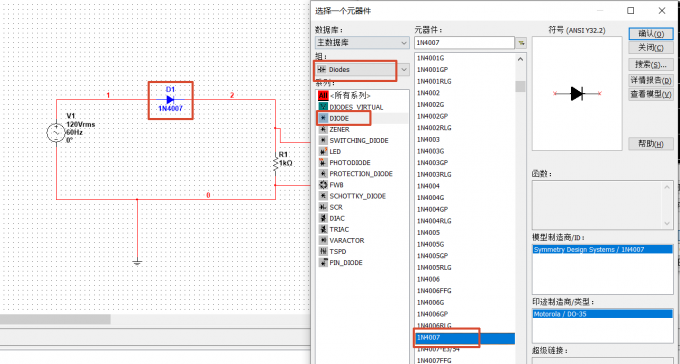Select component 1N4005GP in list
The height and width of the screenshot is (364, 680).
[432, 256]
